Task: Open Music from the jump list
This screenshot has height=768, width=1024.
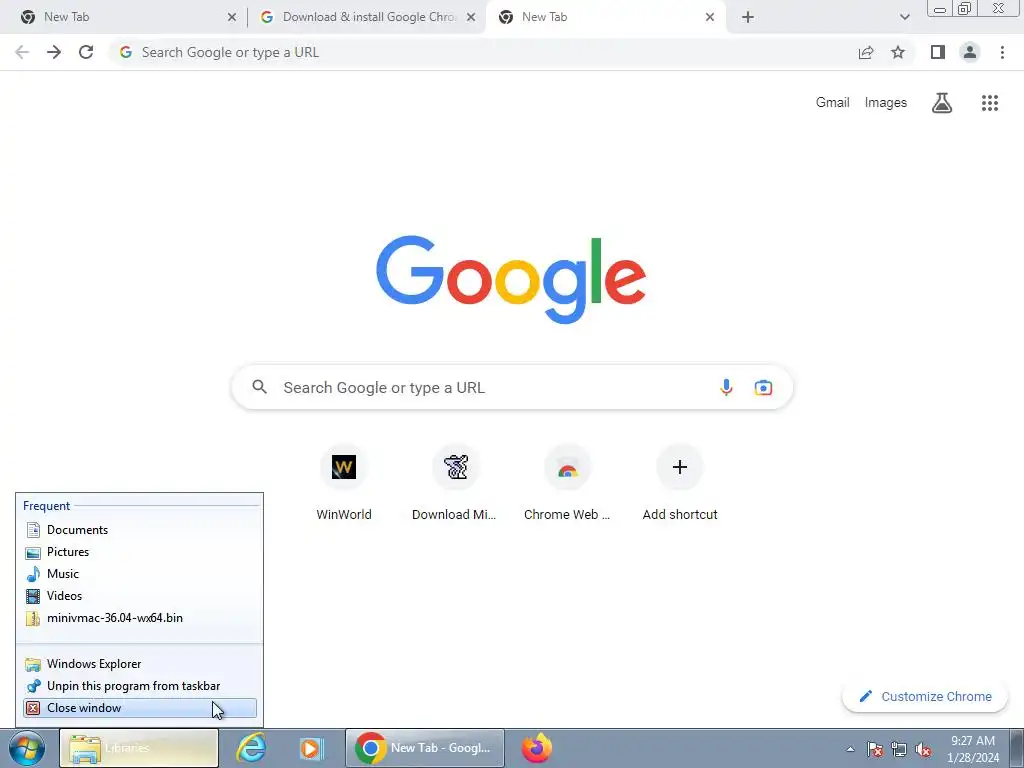Action: click(140, 574)
